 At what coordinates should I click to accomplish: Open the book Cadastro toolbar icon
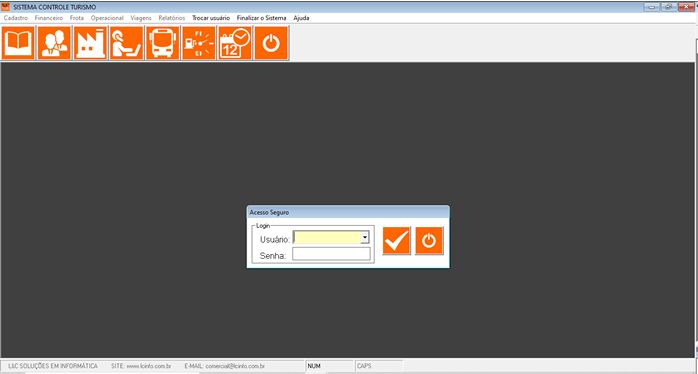(x=18, y=43)
